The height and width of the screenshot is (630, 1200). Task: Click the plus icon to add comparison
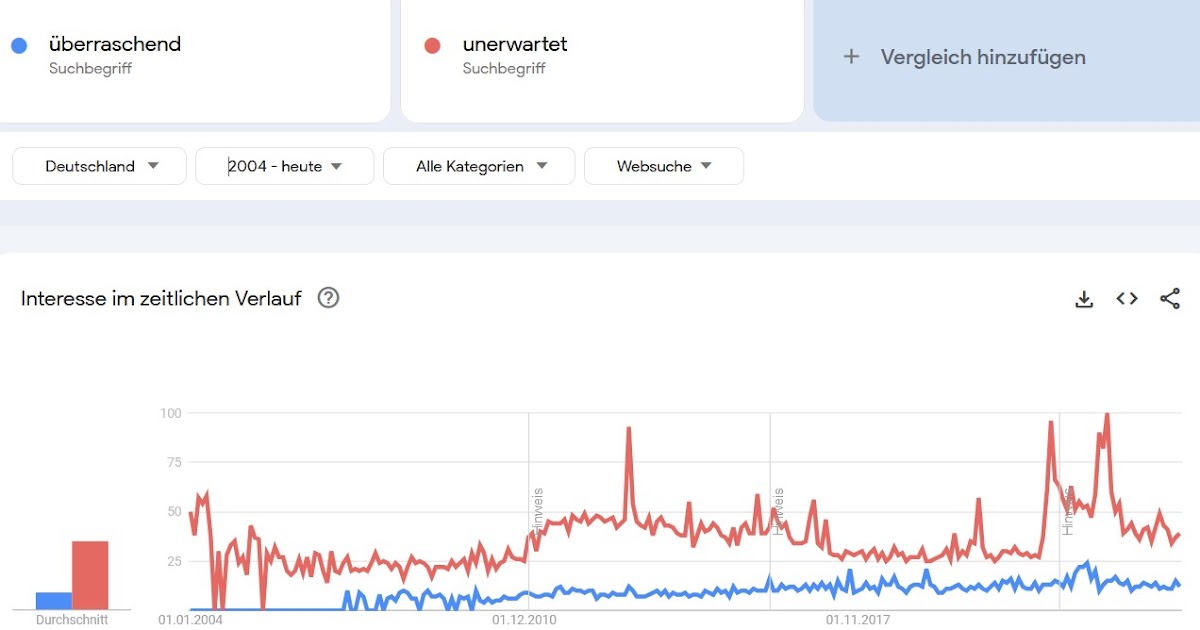[x=851, y=57]
